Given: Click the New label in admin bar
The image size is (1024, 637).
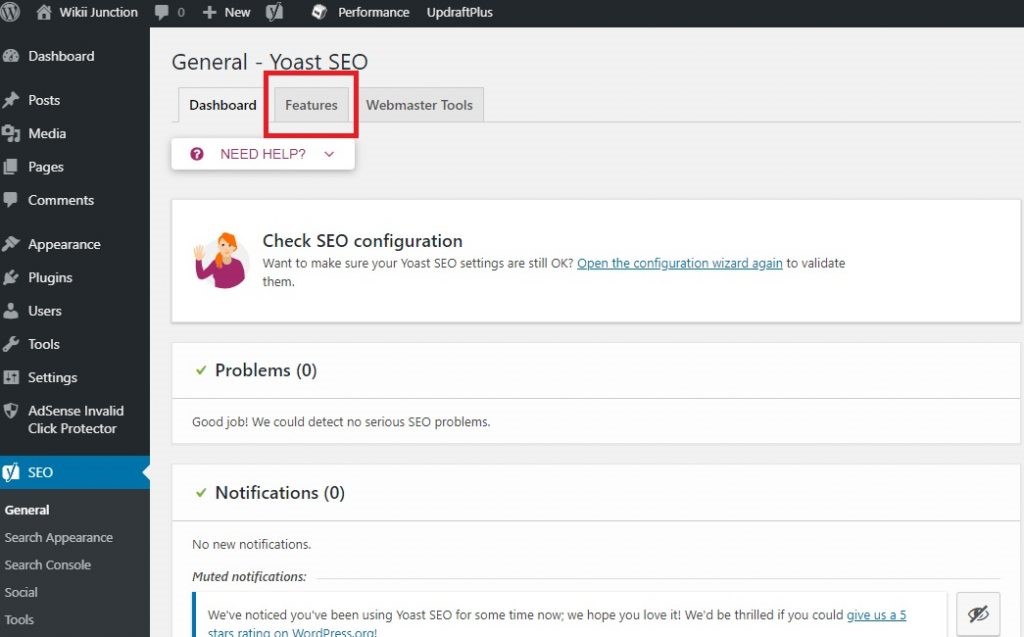Looking at the screenshot, I should 237,12.
